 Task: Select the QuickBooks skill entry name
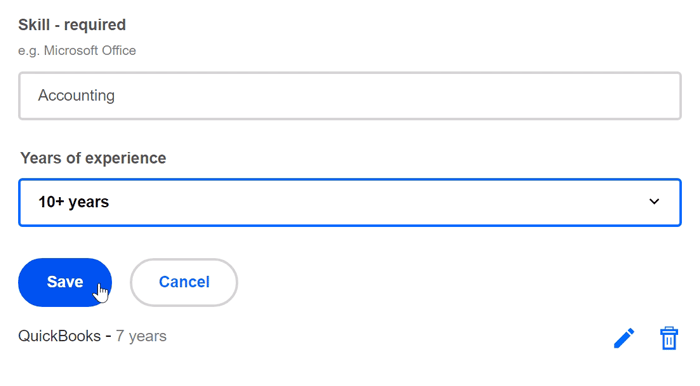tap(59, 336)
